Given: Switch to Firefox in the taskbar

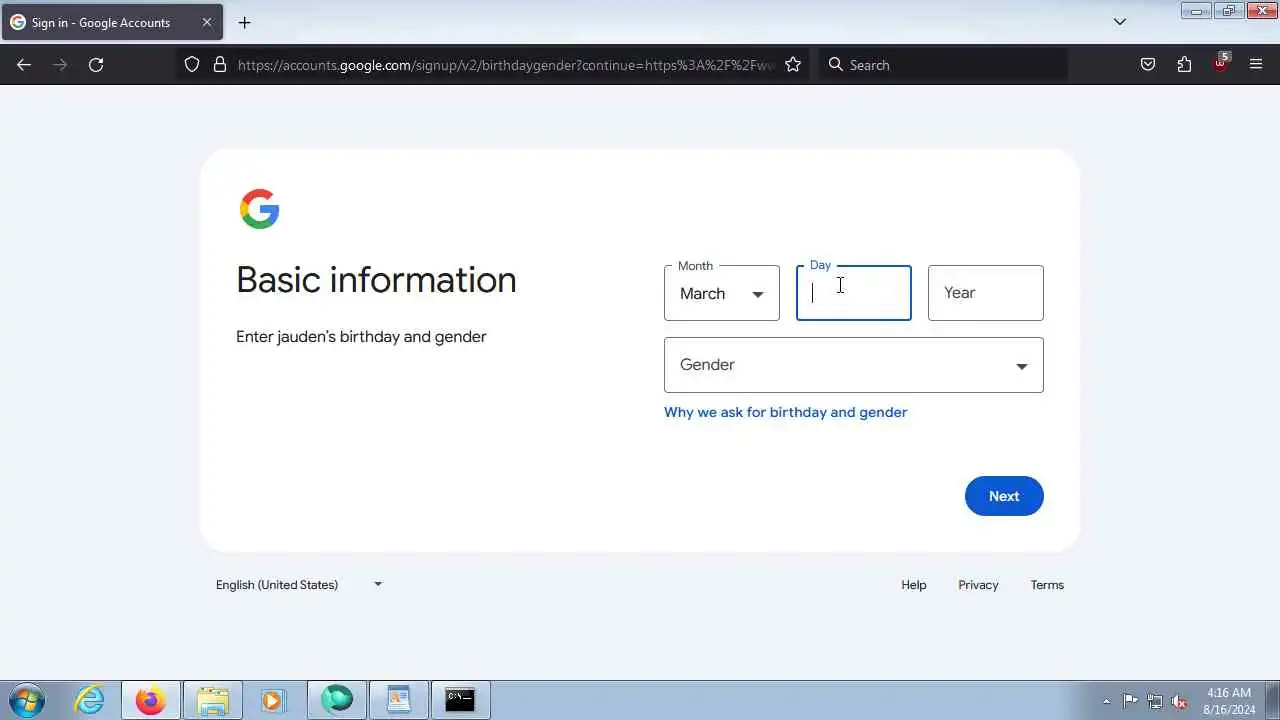Looking at the screenshot, I should point(151,700).
